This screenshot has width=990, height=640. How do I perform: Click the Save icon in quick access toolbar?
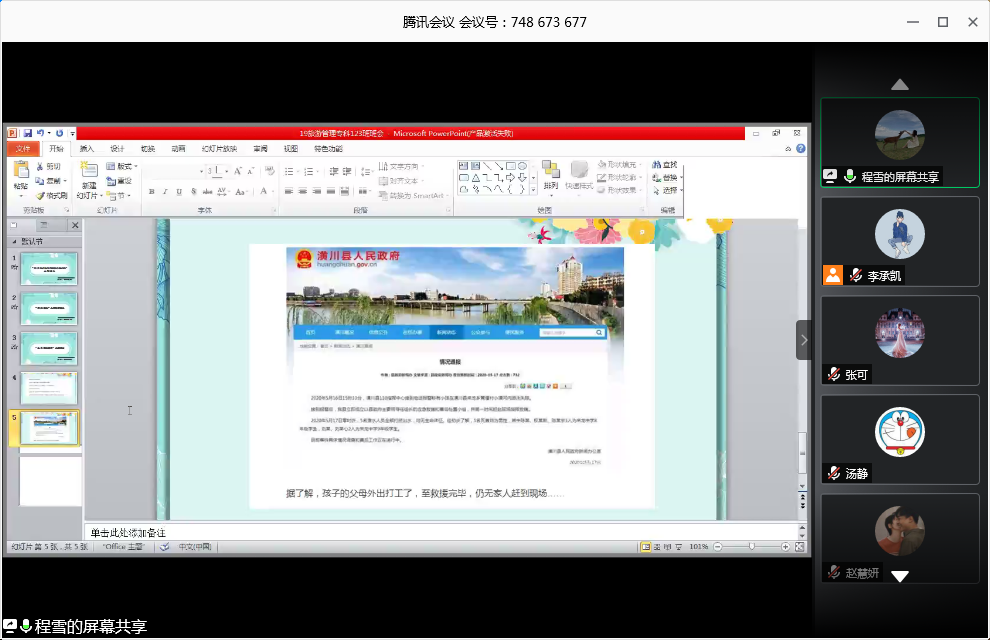click(27, 133)
